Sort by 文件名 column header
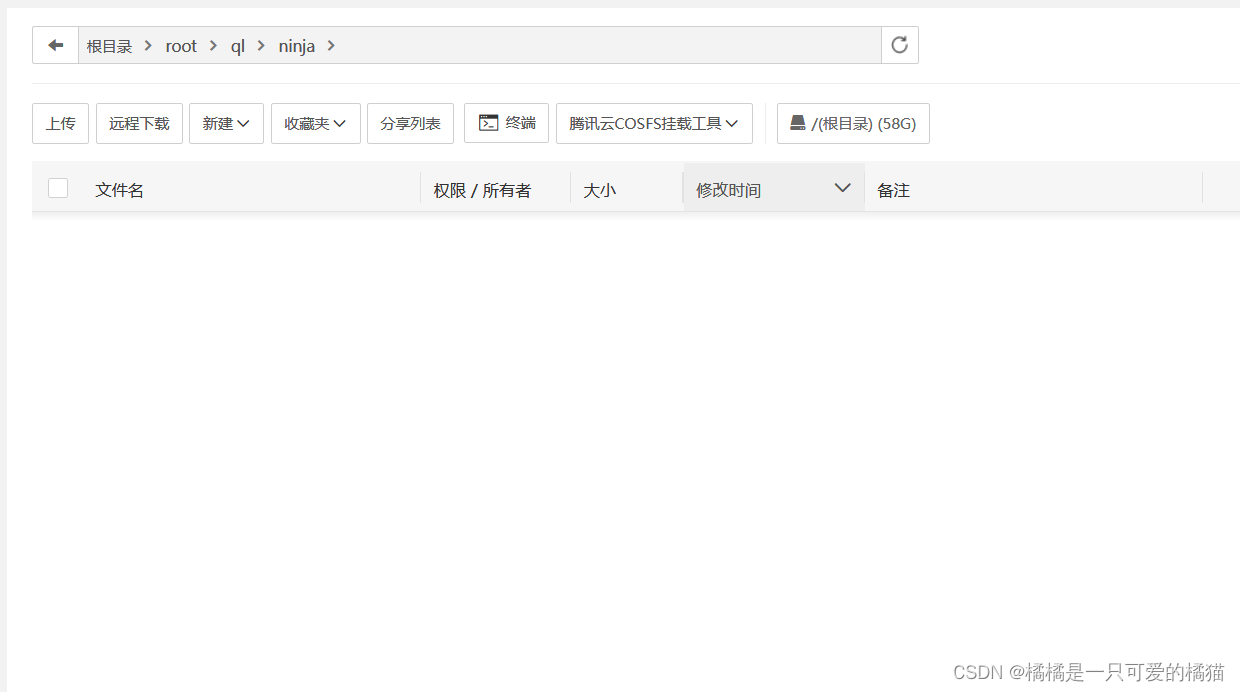 119,190
